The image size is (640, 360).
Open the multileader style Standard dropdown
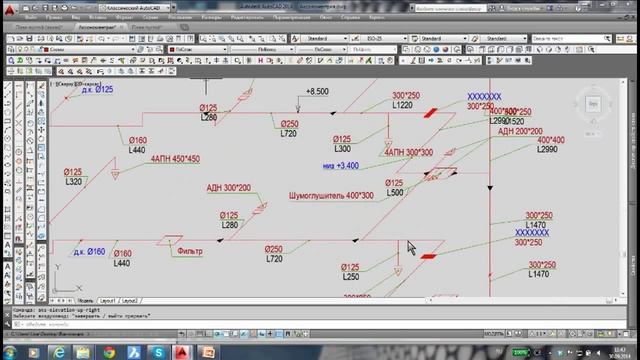tap(504, 38)
